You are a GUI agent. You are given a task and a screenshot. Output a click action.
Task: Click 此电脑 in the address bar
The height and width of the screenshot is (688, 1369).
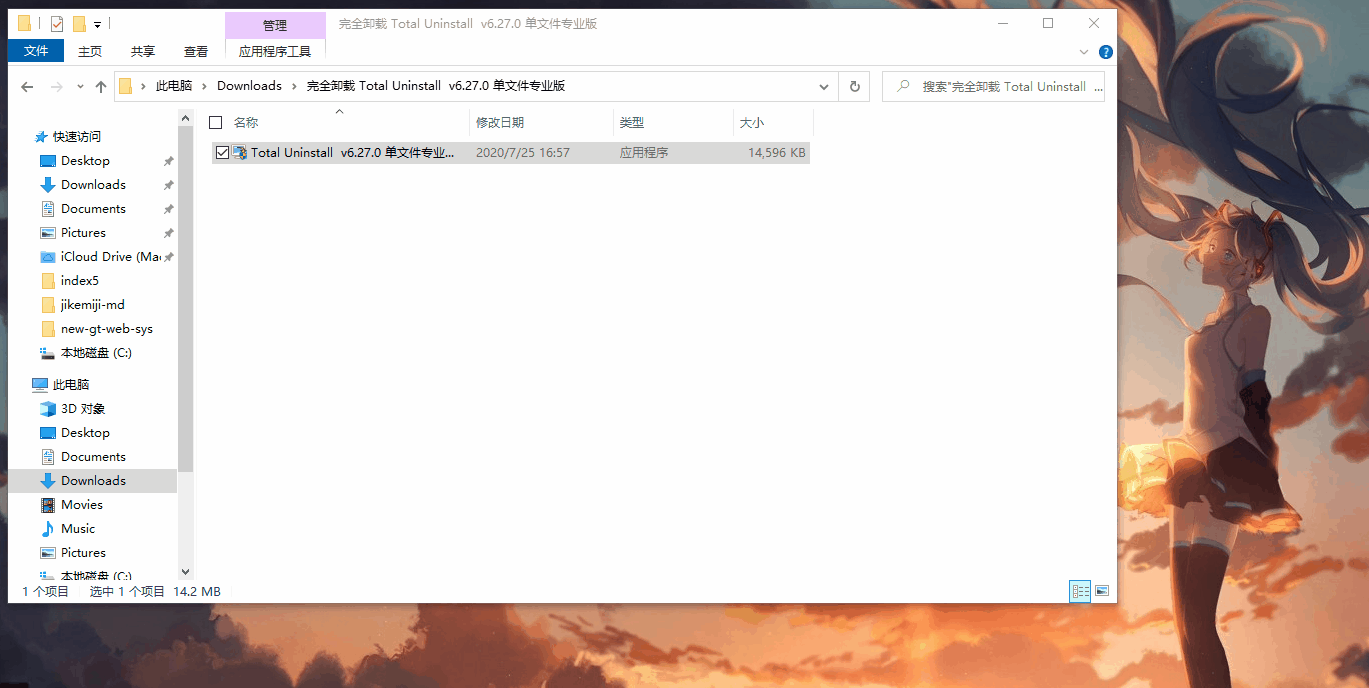point(174,86)
